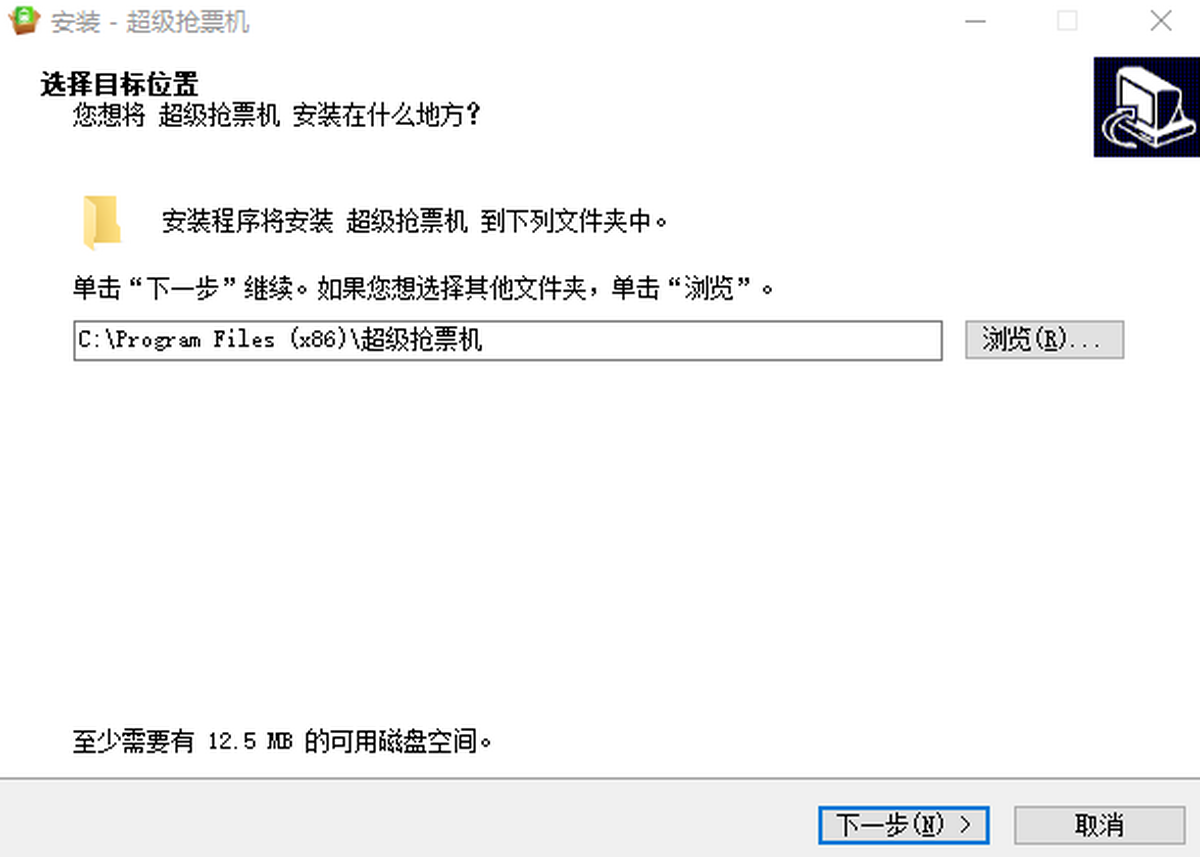Click the 选择目标位置 heading
Image resolution: width=1200 pixels, height=857 pixels.
tap(119, 83)
